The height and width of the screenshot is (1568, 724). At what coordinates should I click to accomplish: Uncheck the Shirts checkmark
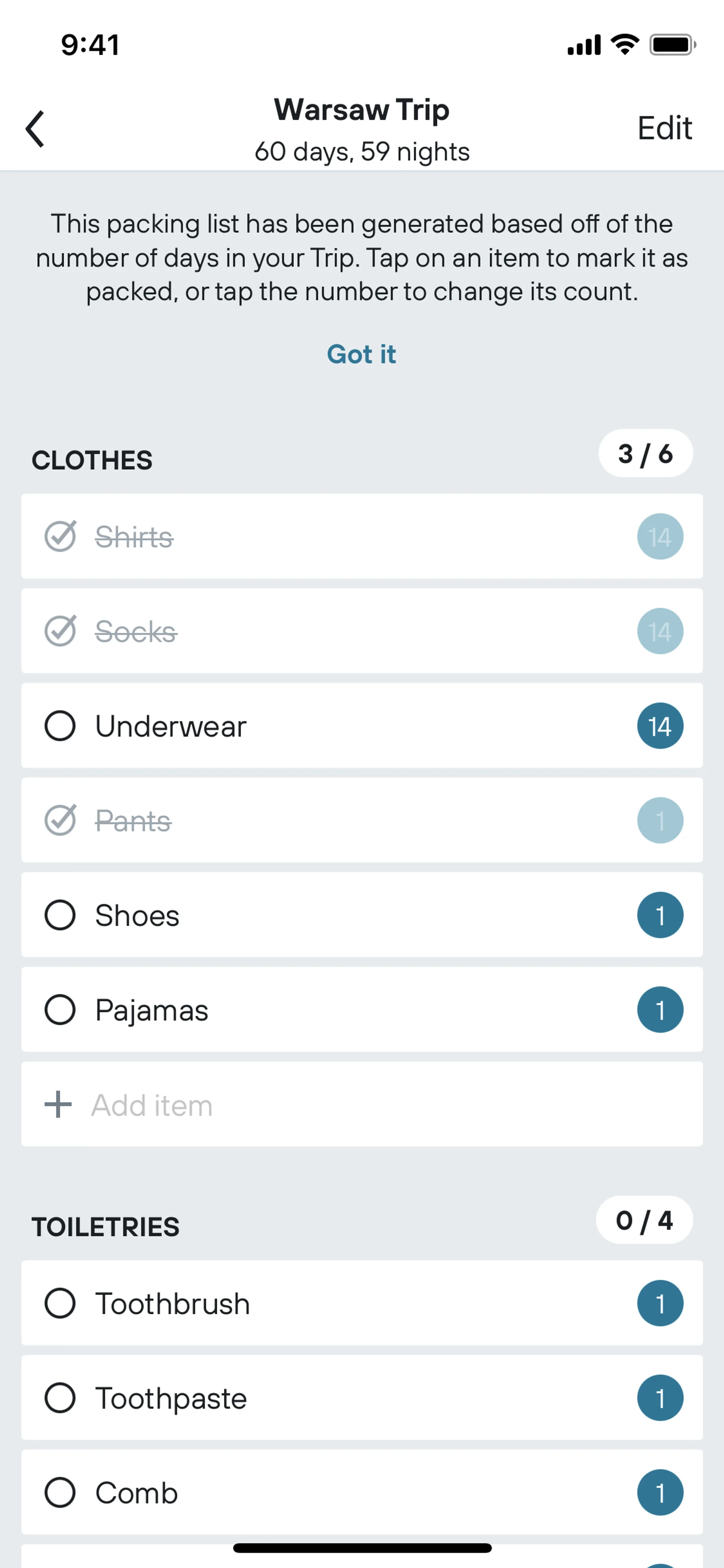click(60, 536)
